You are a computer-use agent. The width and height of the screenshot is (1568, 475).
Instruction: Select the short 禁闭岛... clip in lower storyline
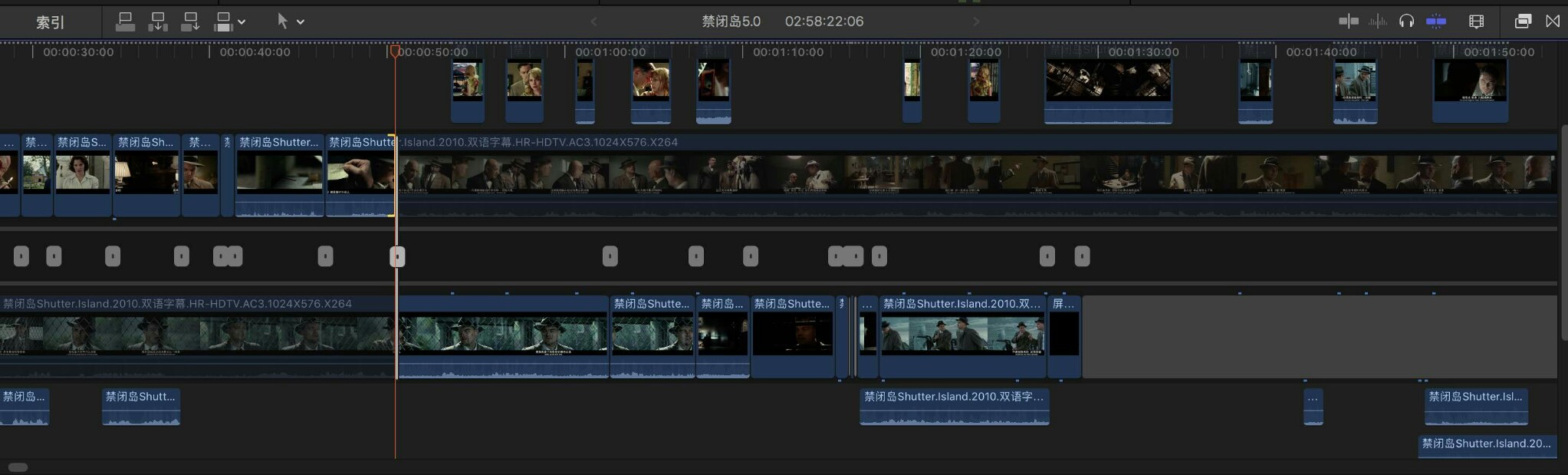pos(723,336)
